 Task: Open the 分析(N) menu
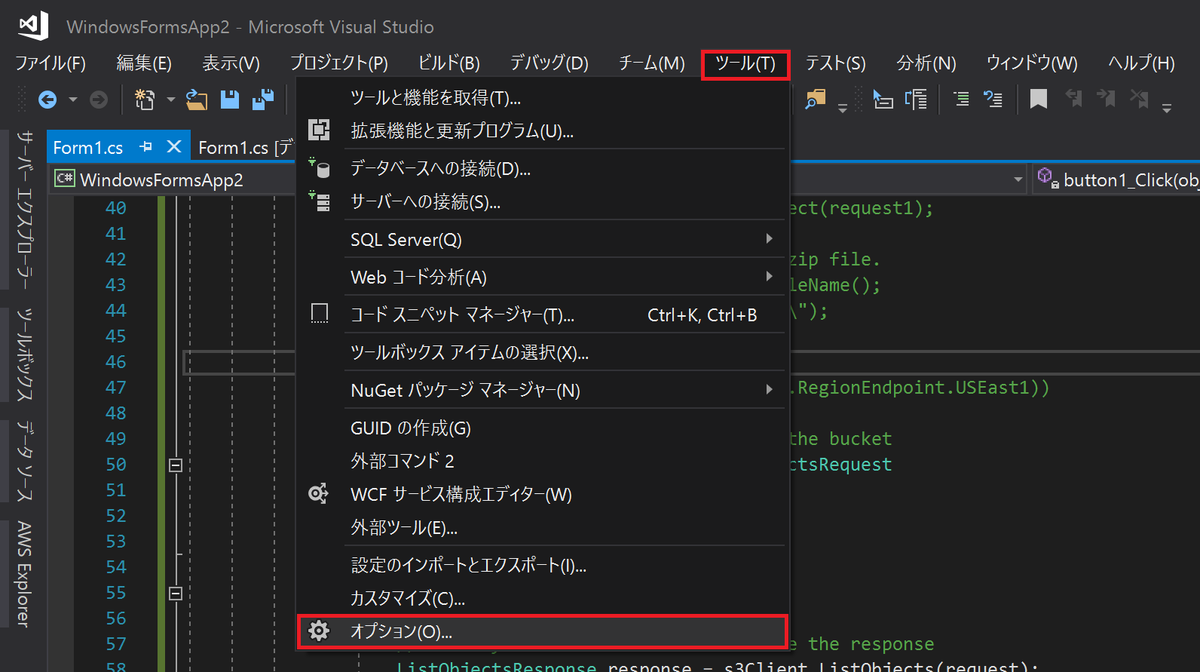(x=926, y=63)
